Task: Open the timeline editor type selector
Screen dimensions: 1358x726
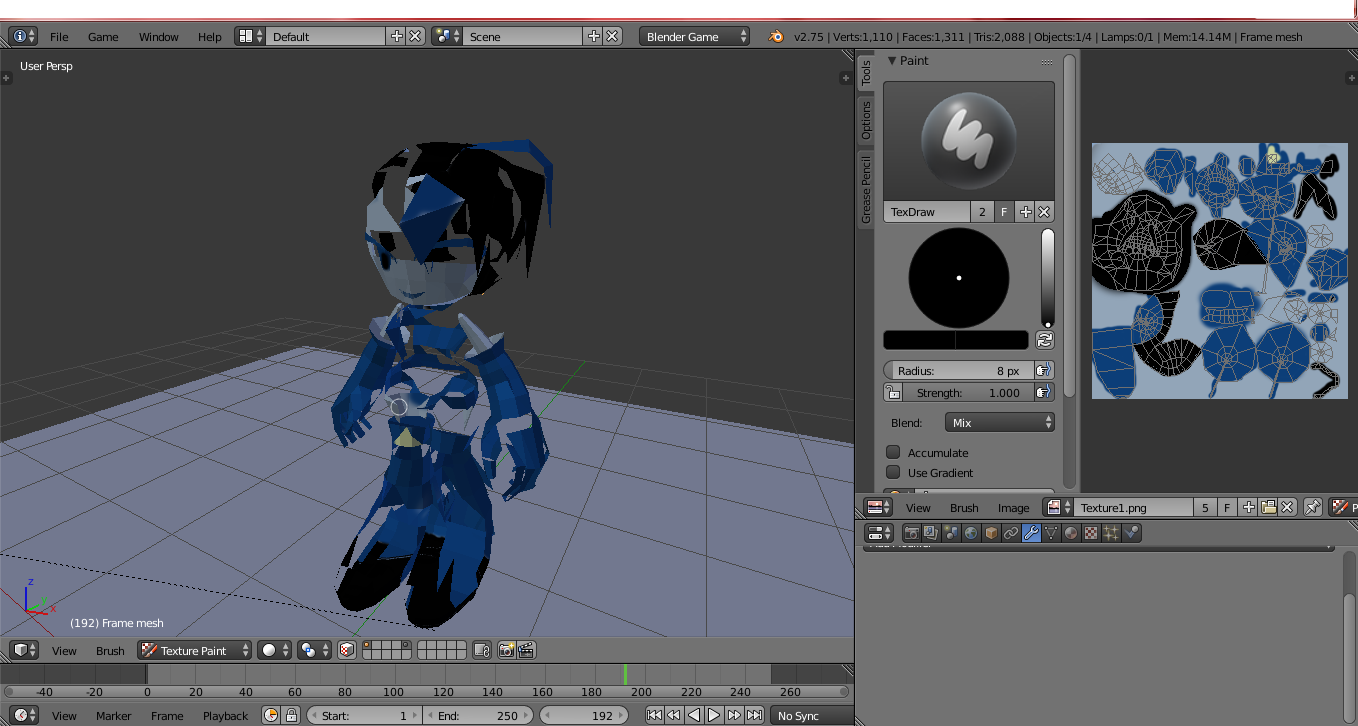Action: 24,715
